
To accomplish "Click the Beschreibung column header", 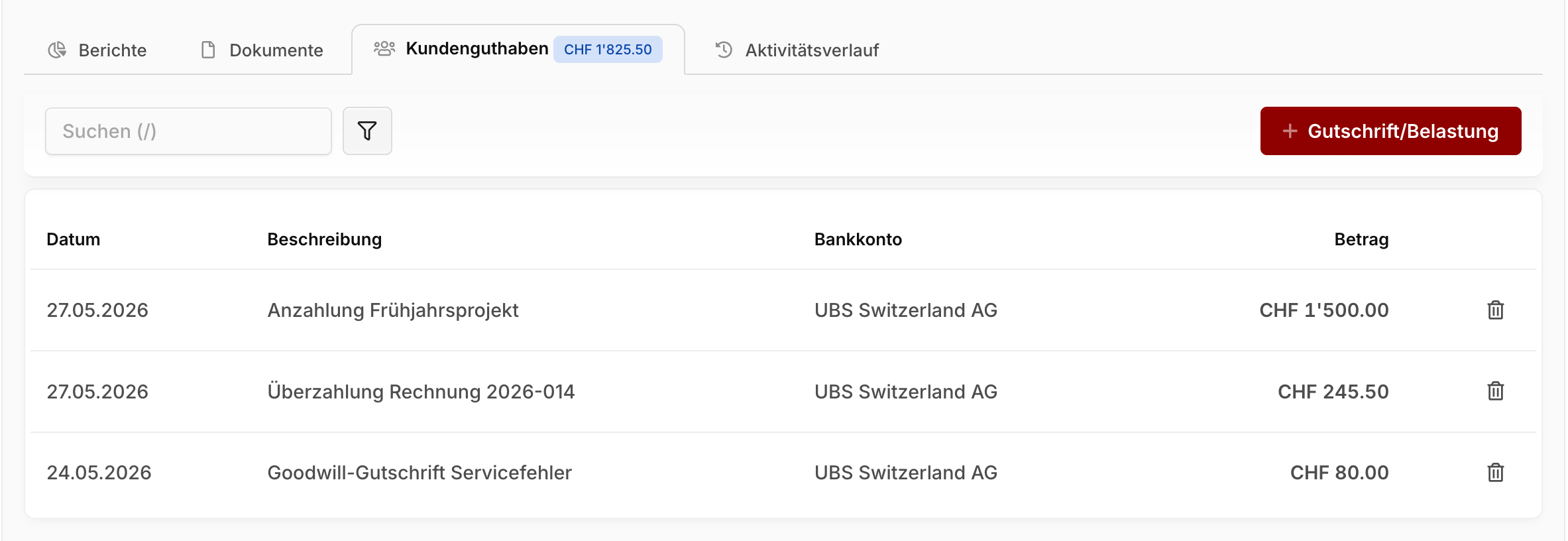I will coord(325,239).
